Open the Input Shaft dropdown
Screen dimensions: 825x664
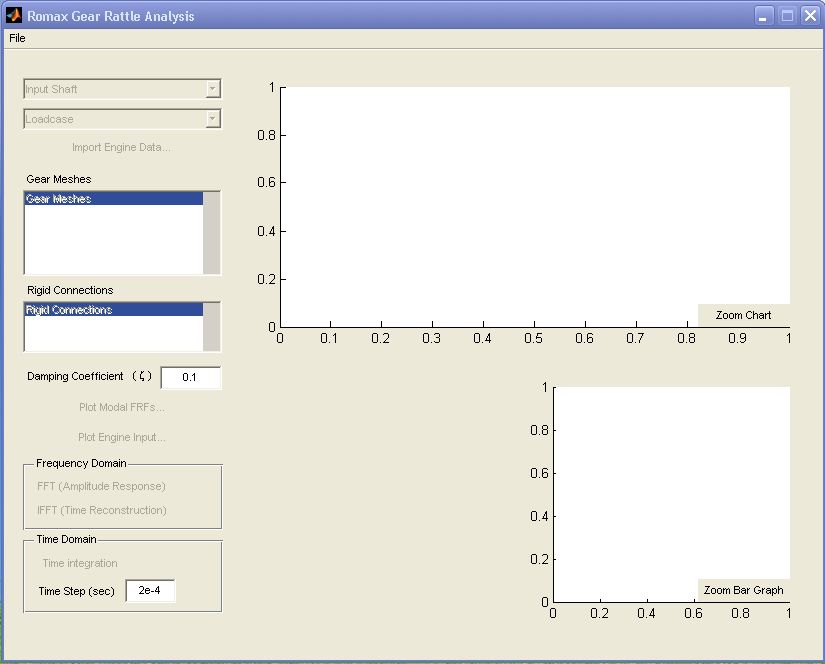(x=122, y=89)
